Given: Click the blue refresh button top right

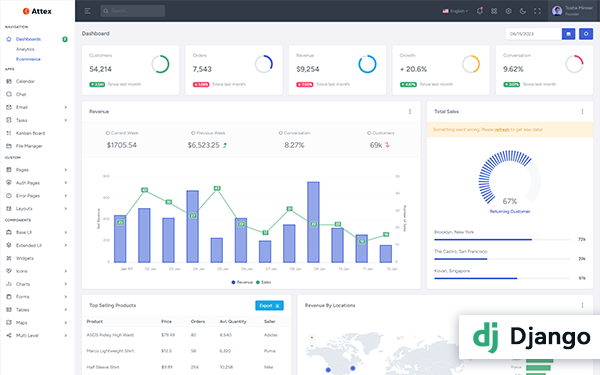Looking at the screenshot, I should [x=586, y=34].
